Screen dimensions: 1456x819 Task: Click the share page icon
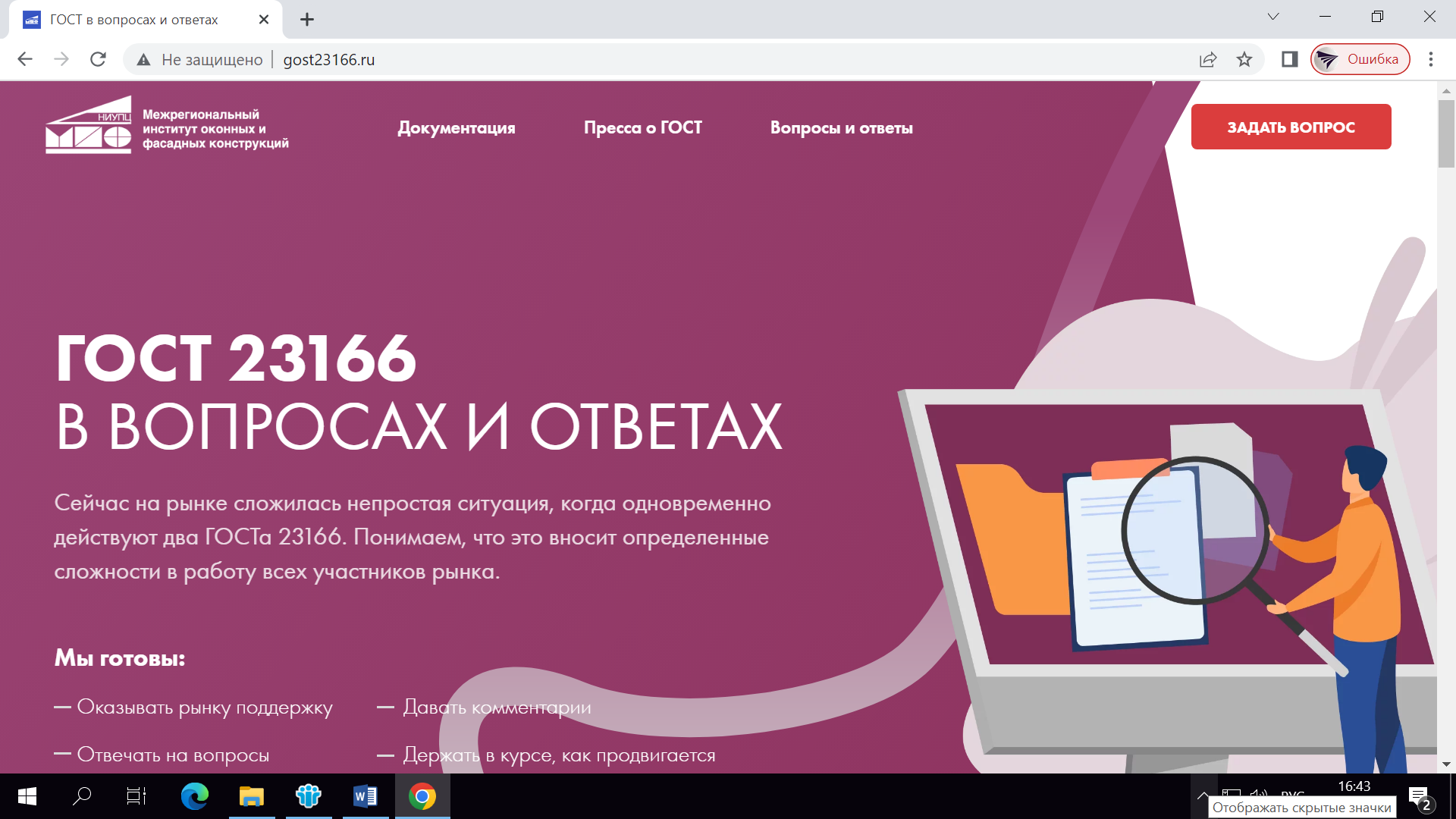[x=1208, y=59]
